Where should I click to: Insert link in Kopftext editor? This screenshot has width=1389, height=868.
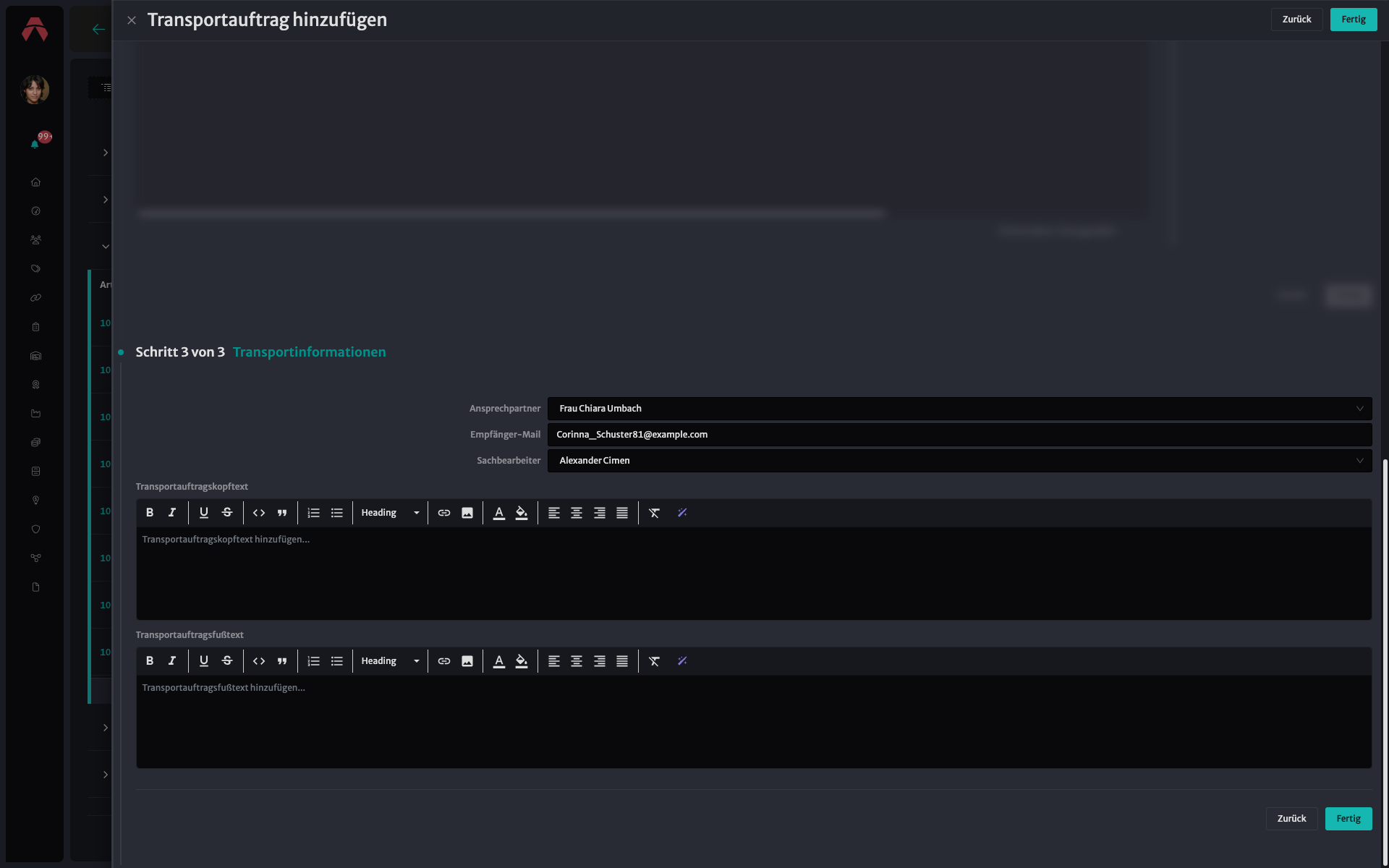444,513
